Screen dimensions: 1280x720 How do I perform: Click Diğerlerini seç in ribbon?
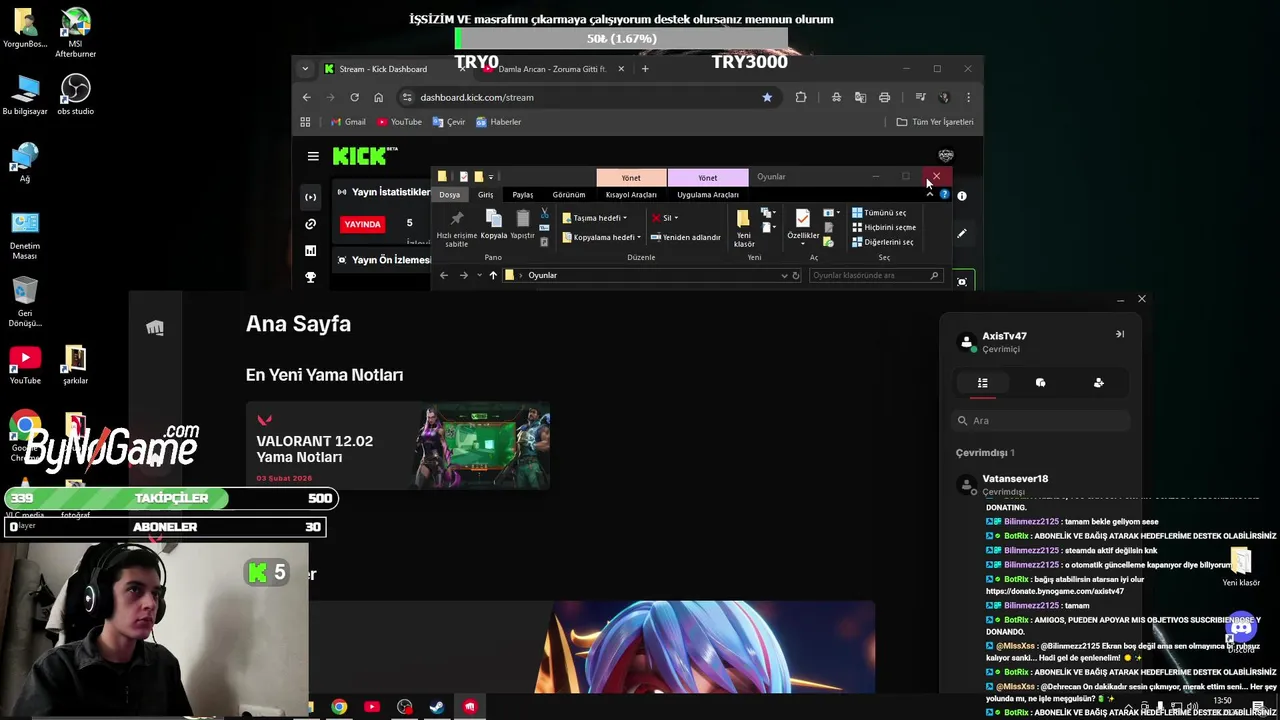click(x=882, y=242)
